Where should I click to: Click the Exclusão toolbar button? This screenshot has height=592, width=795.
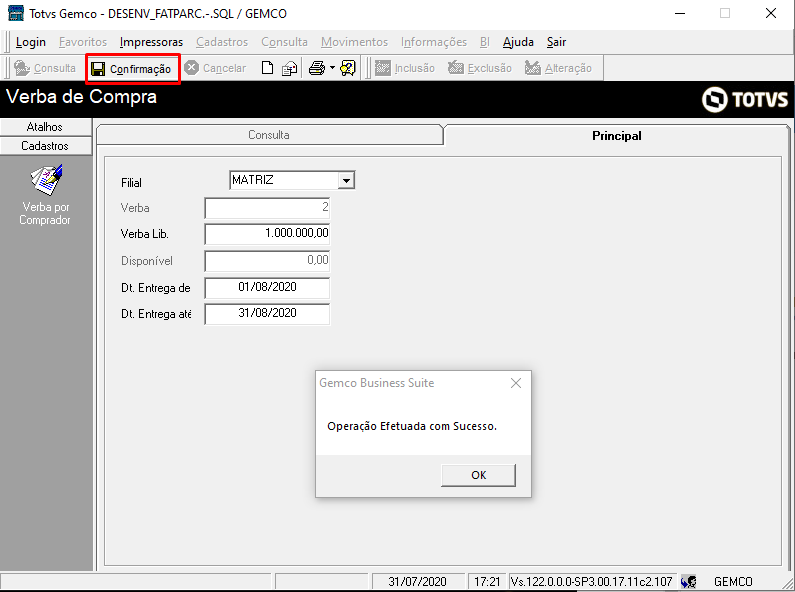(x=480, y=68)
